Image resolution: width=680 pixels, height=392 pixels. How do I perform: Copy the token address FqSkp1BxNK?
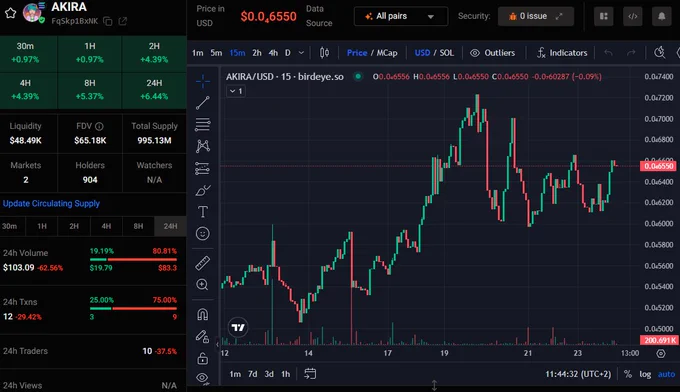tap(108, 21)
